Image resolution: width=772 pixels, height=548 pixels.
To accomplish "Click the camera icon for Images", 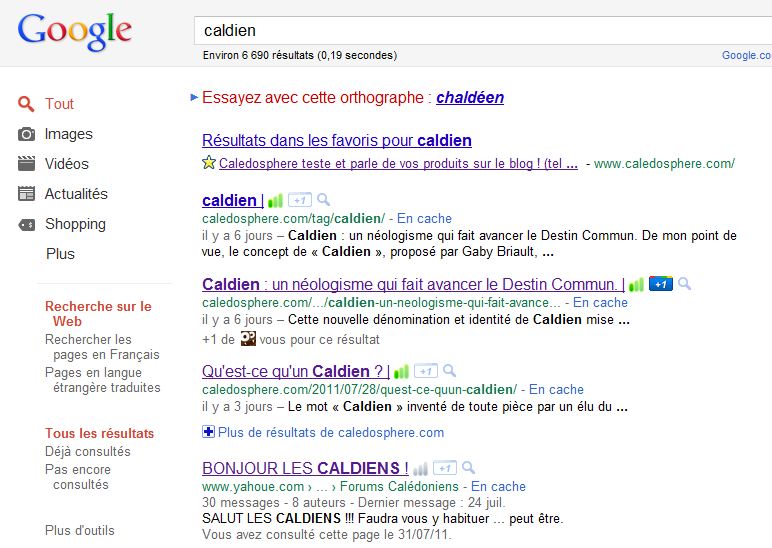I will coord(26,134).
